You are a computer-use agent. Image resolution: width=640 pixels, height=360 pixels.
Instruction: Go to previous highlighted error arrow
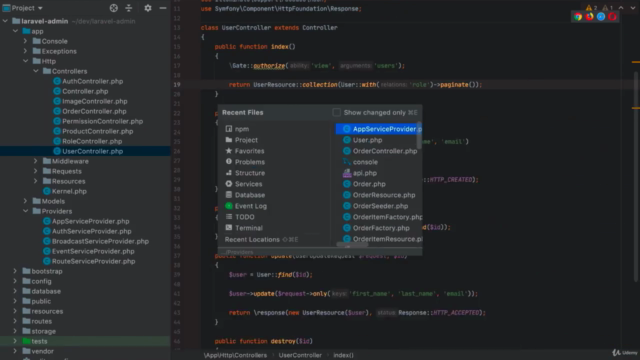pos(621,8)
